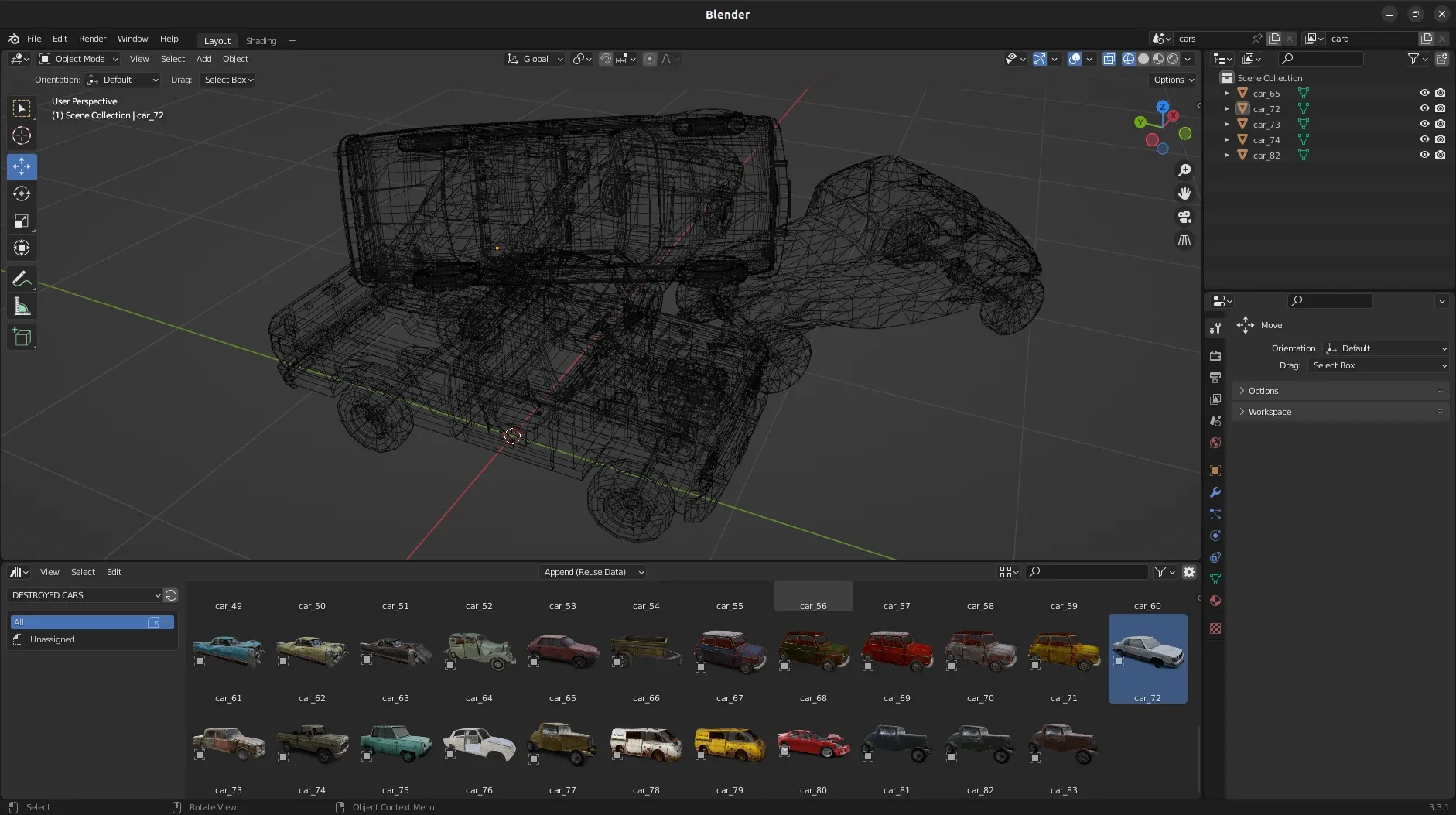Select the Scale tool
Screen dimensions: 1456x815
[x=22, y=221]
